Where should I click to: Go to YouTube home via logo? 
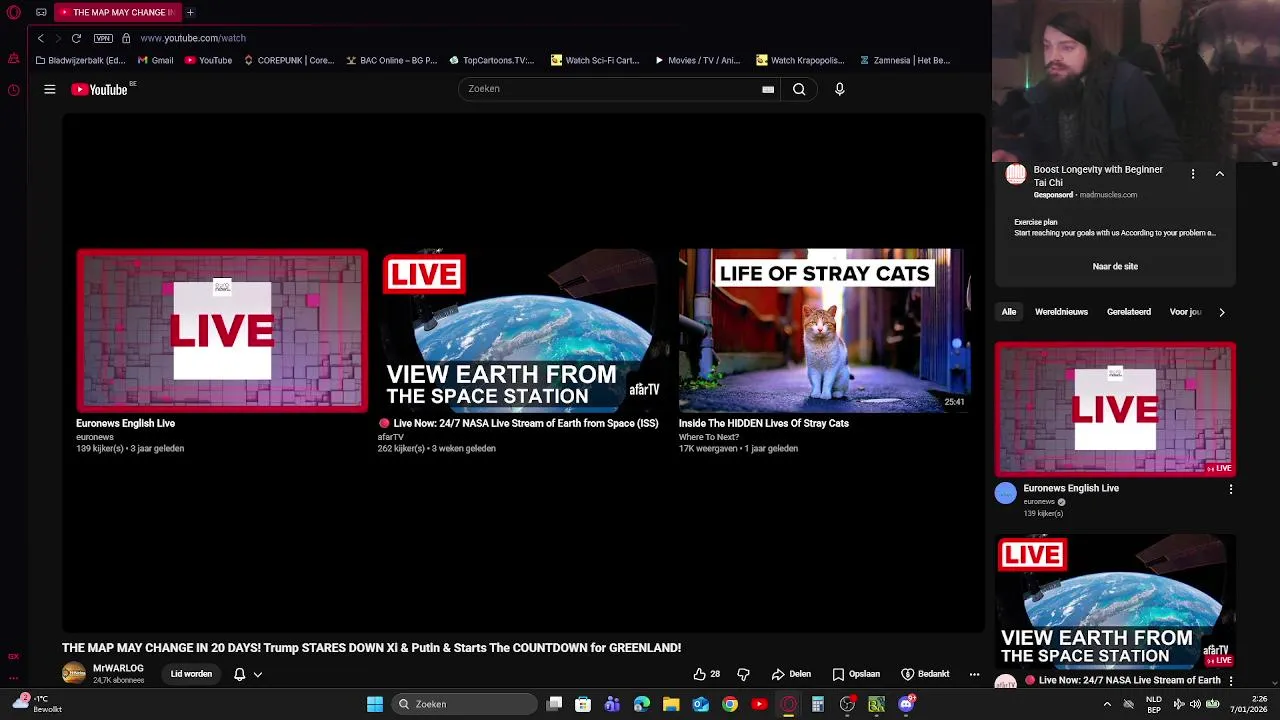point(100,89)
